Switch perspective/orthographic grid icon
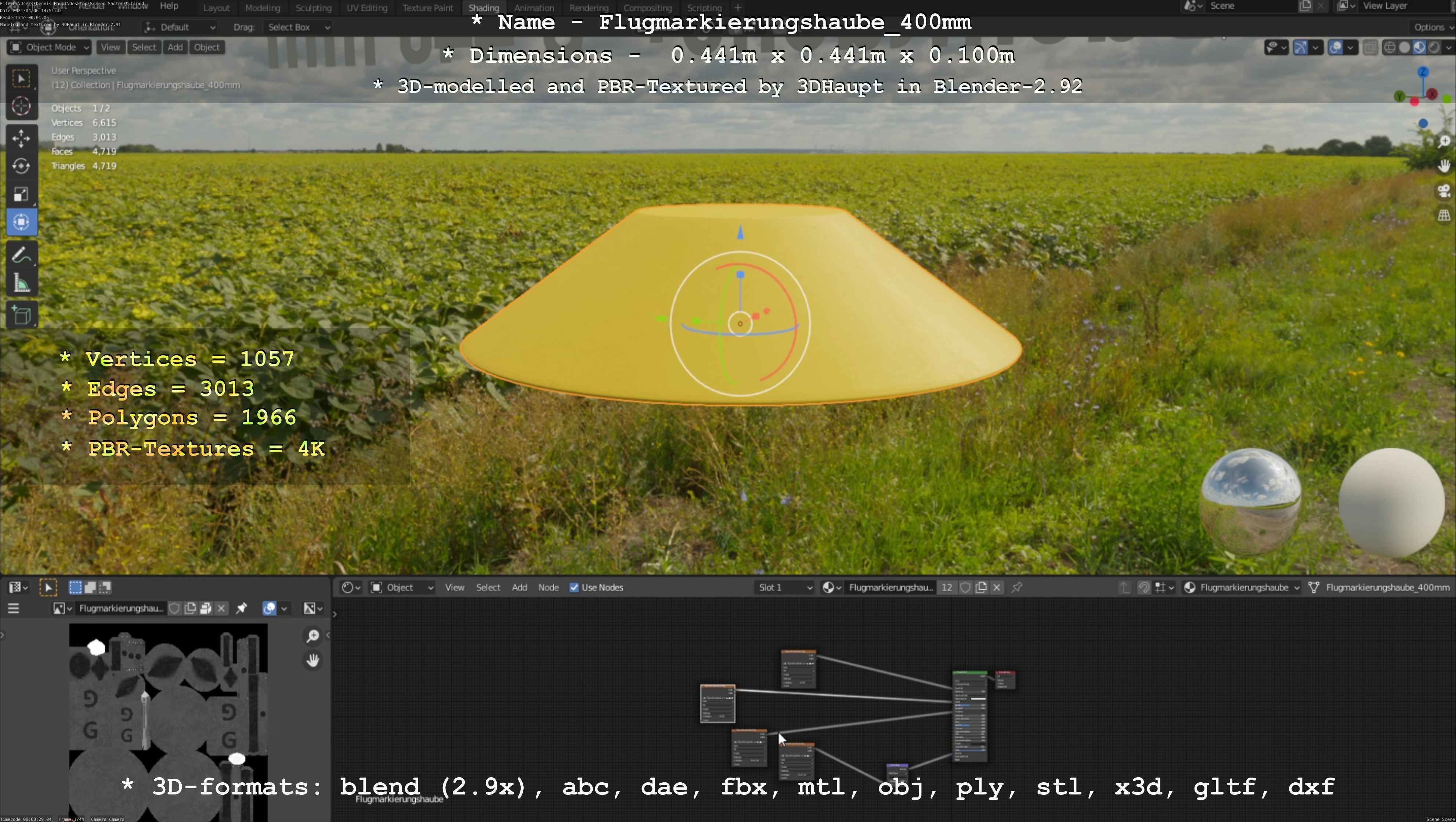 point(1444,215)
